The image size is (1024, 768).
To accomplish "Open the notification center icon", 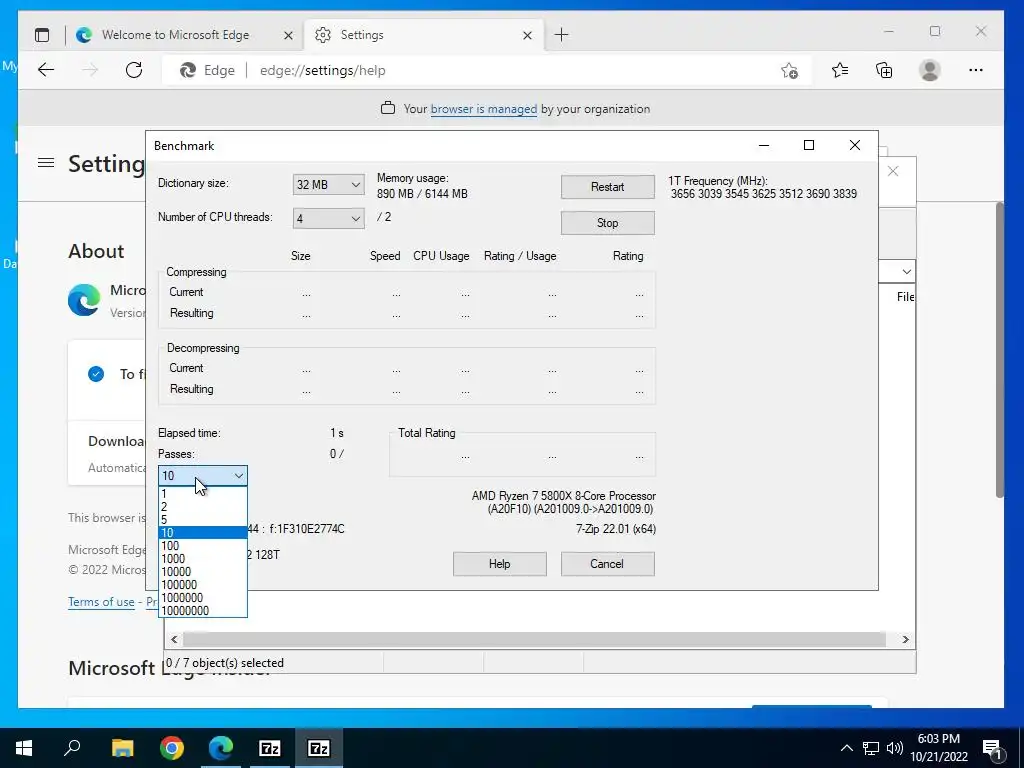I will click(x=993, y=748).
